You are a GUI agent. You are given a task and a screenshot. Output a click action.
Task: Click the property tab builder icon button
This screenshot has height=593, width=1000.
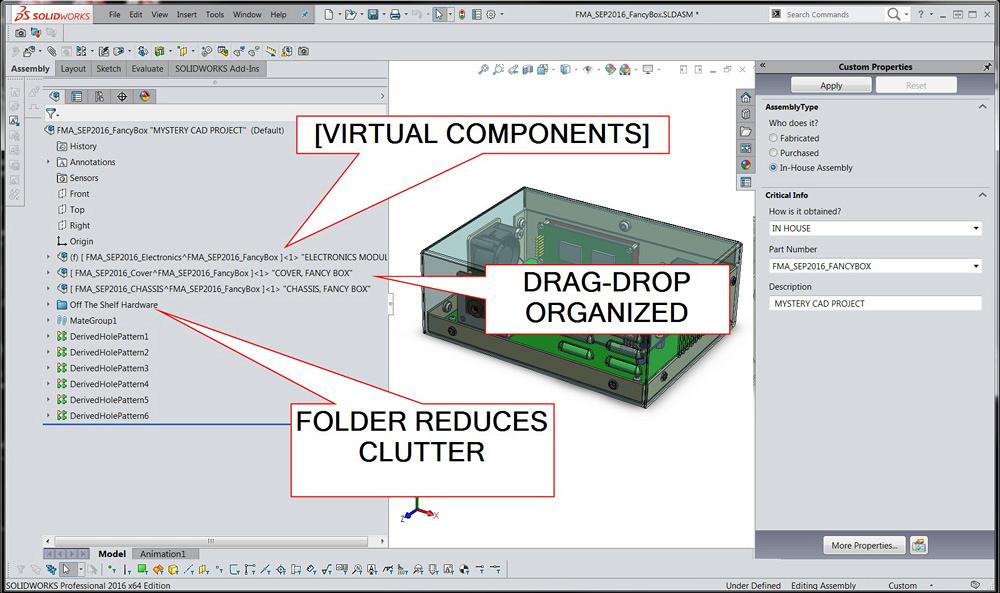tap(918, 545)
